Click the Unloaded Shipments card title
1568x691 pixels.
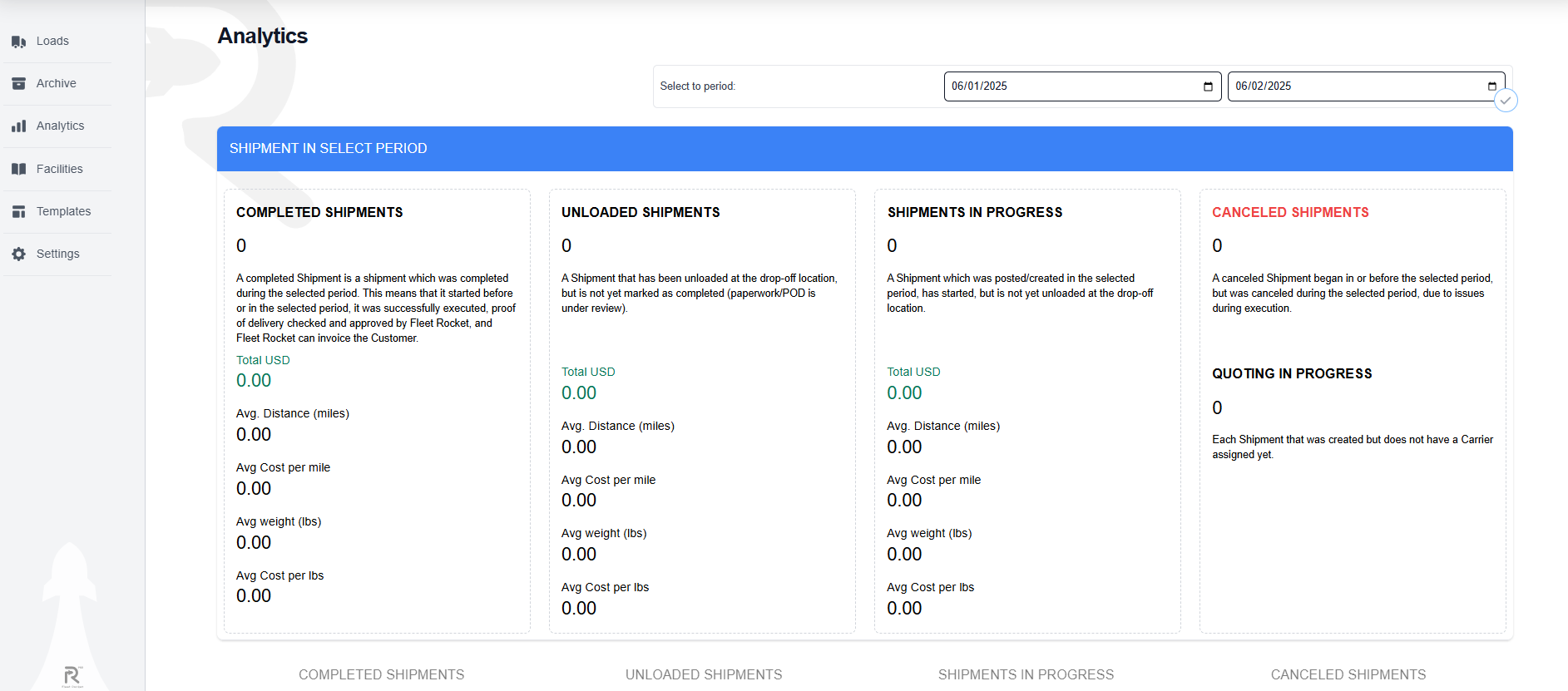tap(641, 213)
